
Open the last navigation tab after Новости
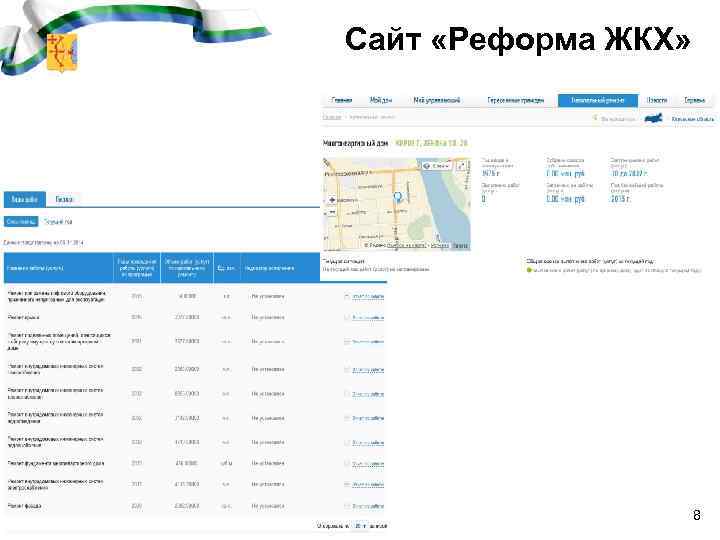coord(694,100)
